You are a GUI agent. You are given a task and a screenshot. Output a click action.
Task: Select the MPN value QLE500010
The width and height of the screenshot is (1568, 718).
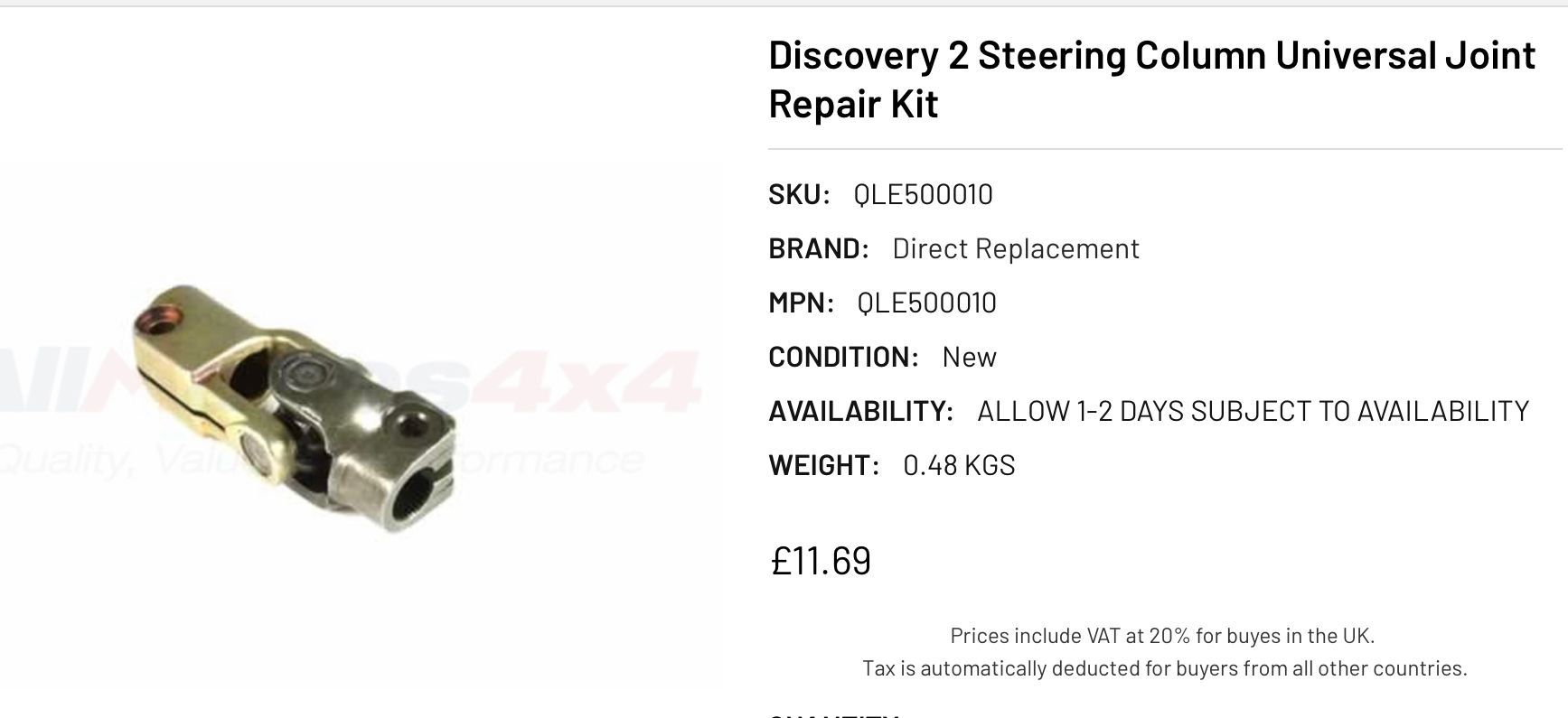point(926,303)
